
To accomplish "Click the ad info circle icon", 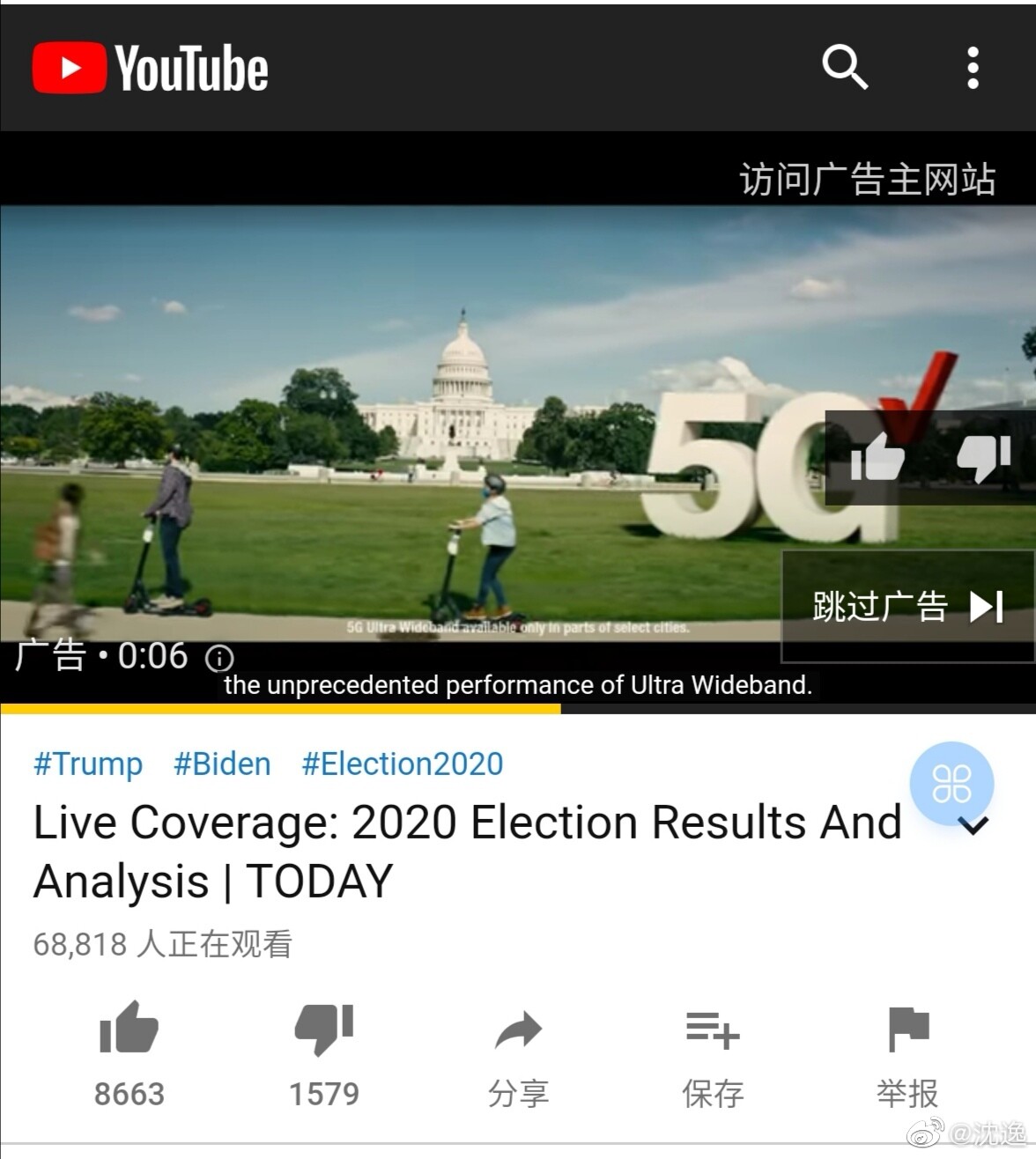I will pyautogui.click(x=219, y=658).
